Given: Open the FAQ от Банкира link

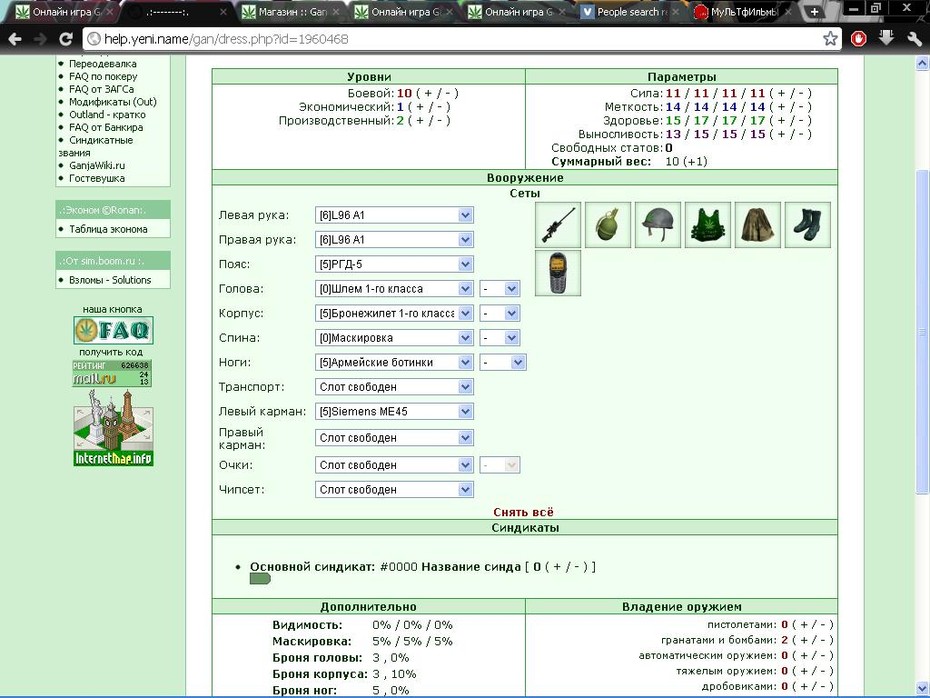Looking at the screenshot, I should tap(106, 127).
